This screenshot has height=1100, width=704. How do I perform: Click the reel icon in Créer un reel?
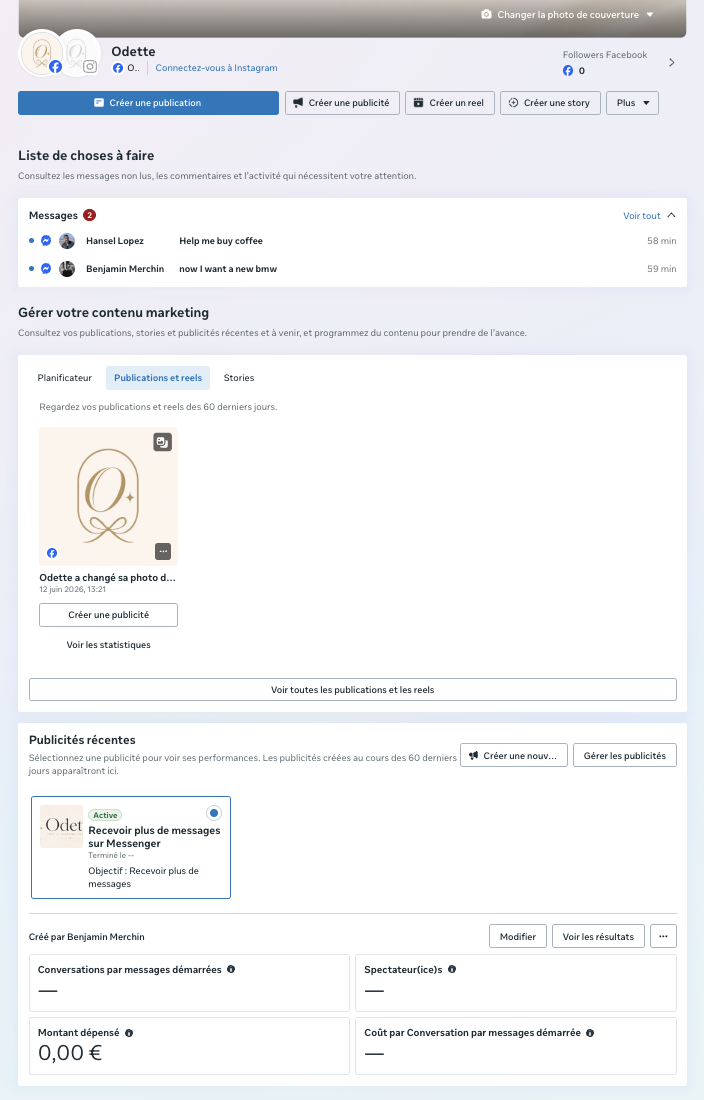pyautogui.click(x=418, y=103)
